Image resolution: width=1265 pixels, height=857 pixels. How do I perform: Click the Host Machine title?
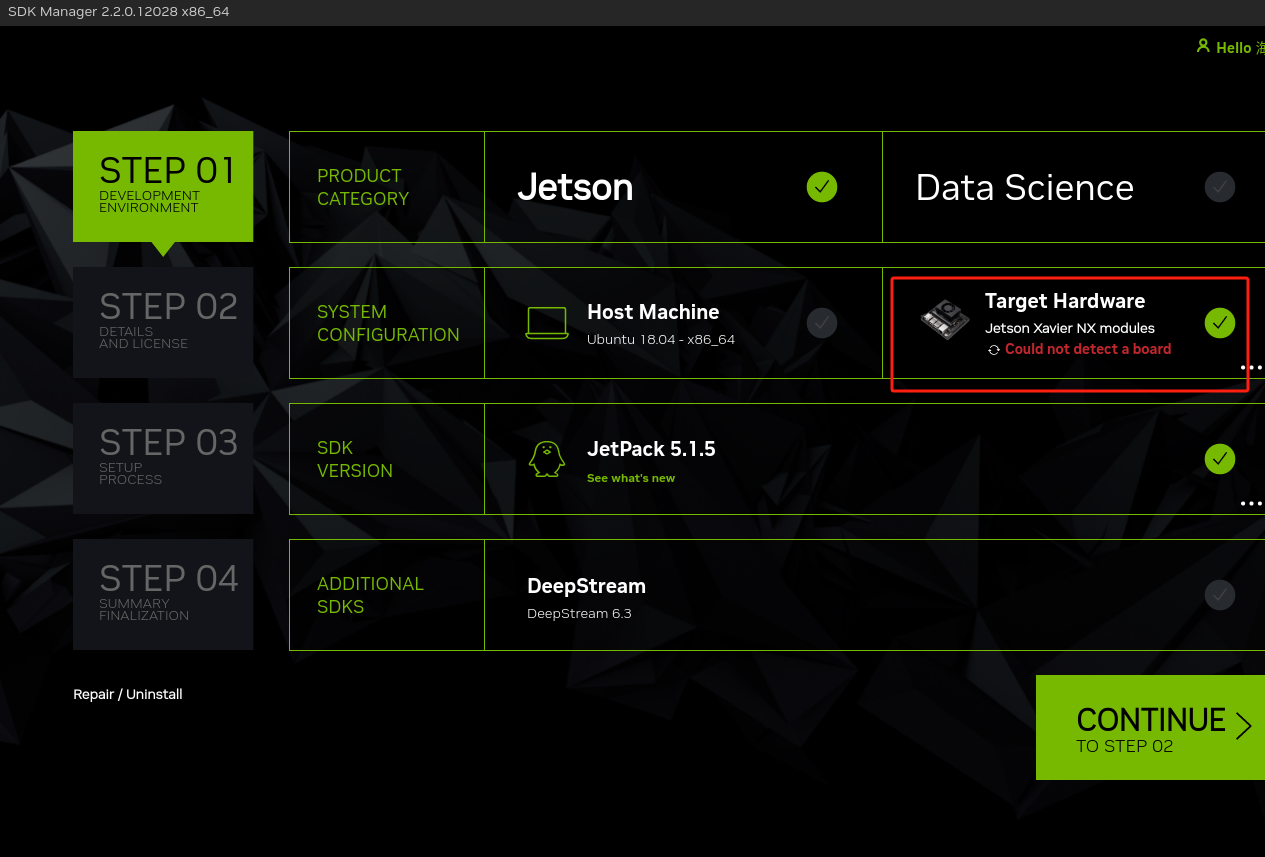pos(653,312)
